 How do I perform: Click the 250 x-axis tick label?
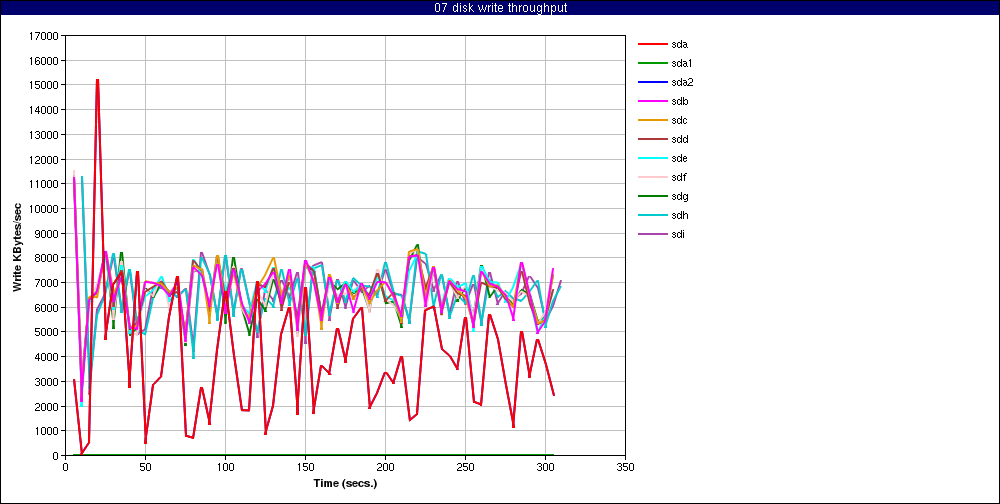pos(466,467)
